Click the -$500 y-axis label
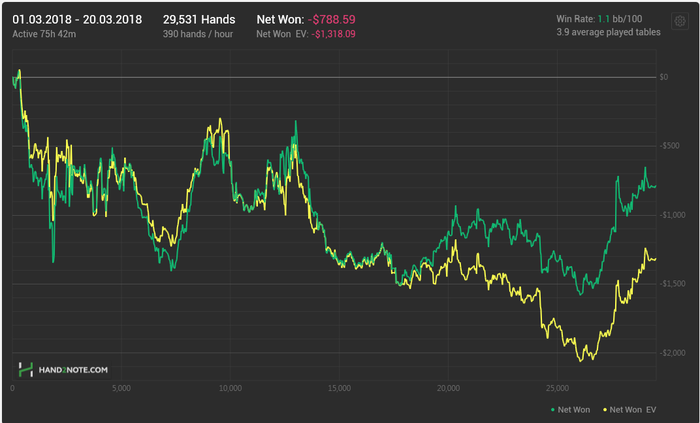 point(669,146)
